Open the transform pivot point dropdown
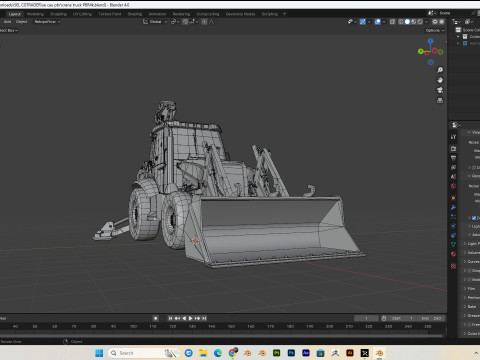The width and height of the screenshot is (480, 360). [175, 22]
